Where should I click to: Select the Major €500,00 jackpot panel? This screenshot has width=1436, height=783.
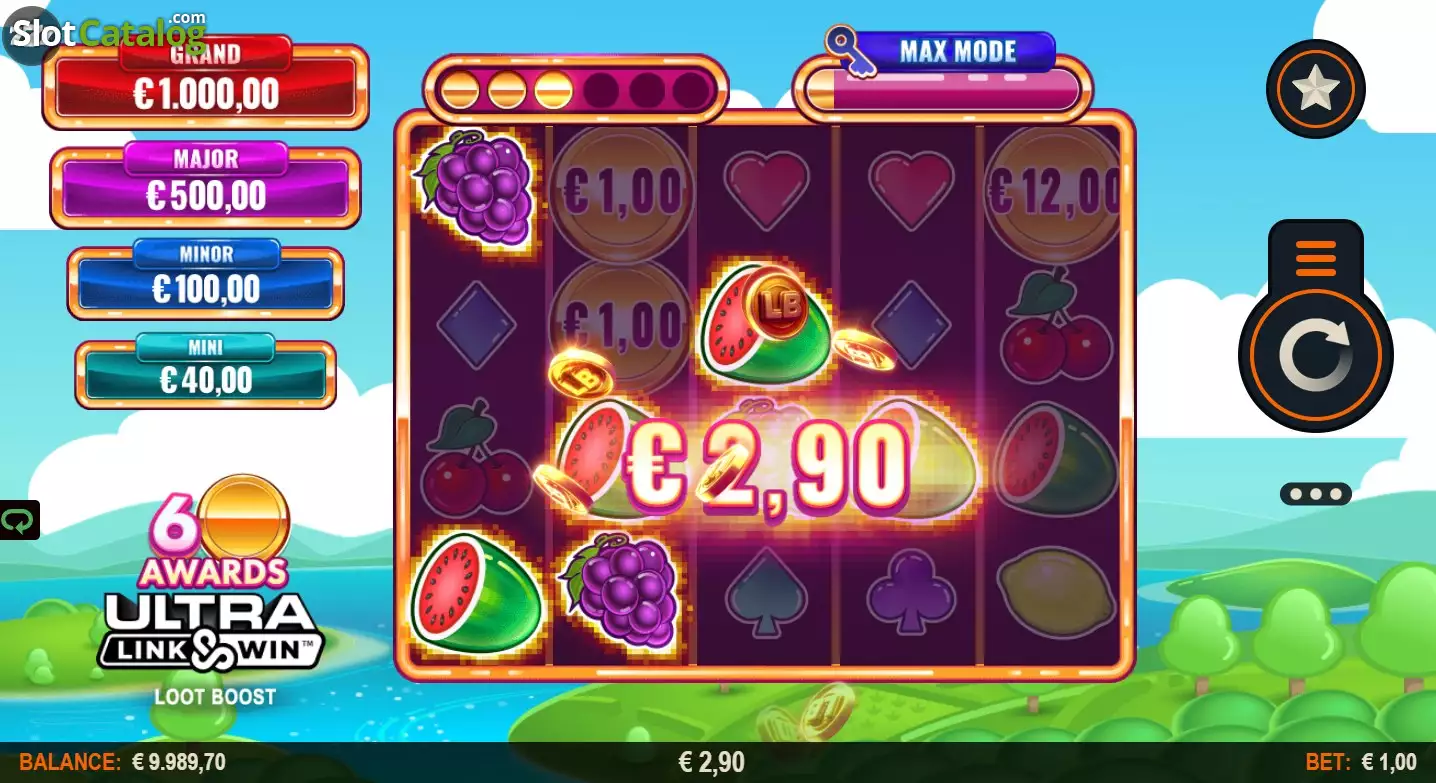point(205,187)
